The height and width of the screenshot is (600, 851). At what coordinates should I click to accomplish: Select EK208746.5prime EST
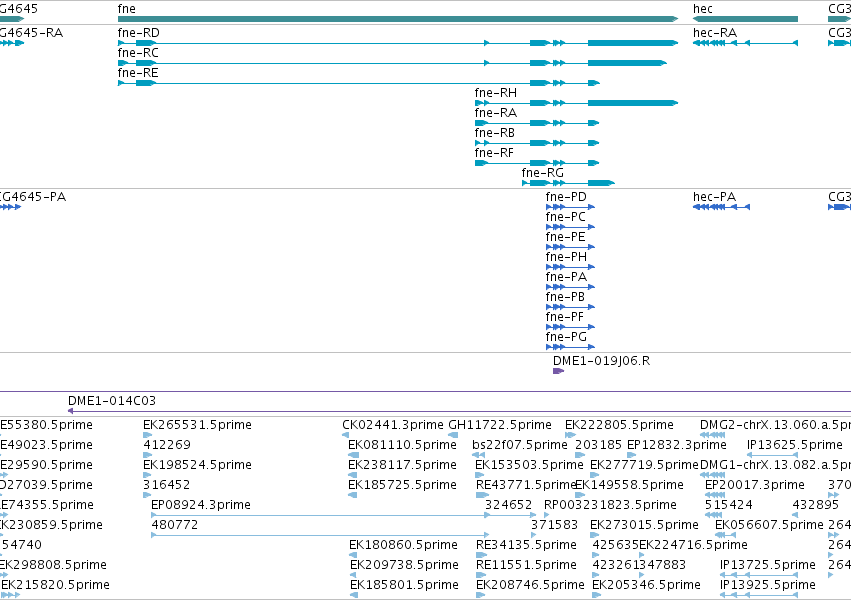(480, 595)
